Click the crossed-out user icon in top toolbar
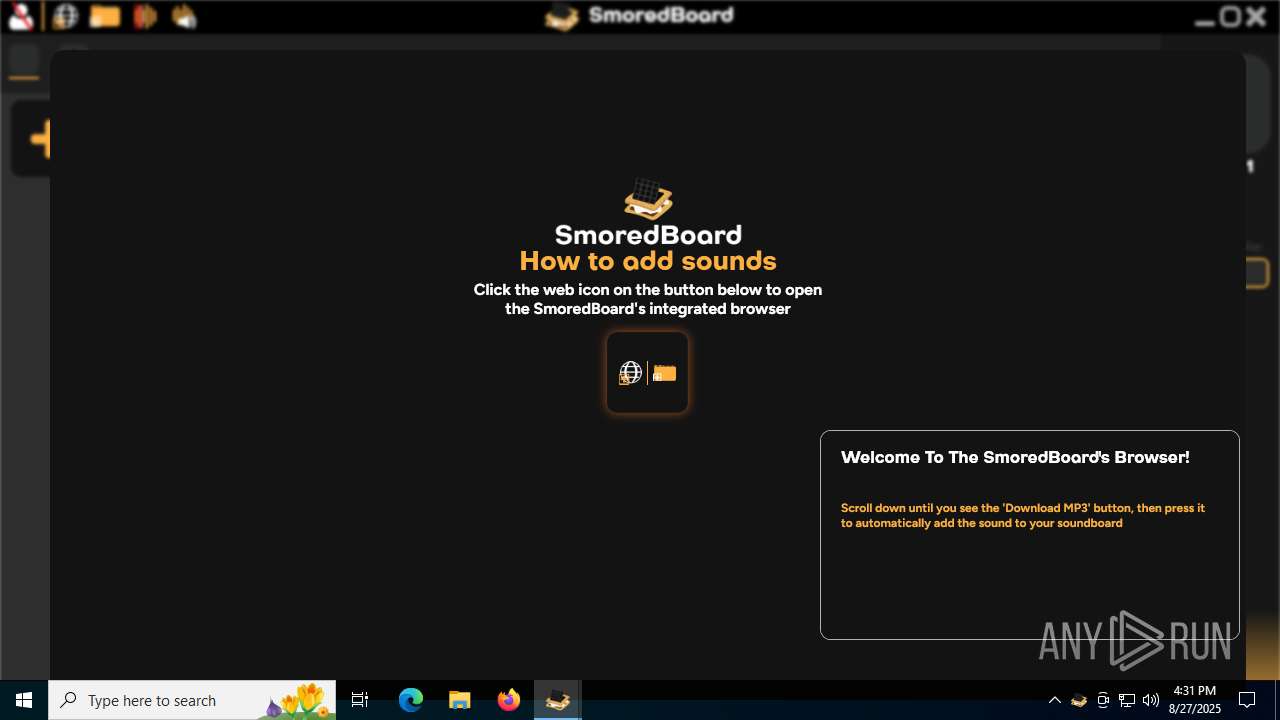This screenshot has width=1280, height=720. [x=21, y=16]
